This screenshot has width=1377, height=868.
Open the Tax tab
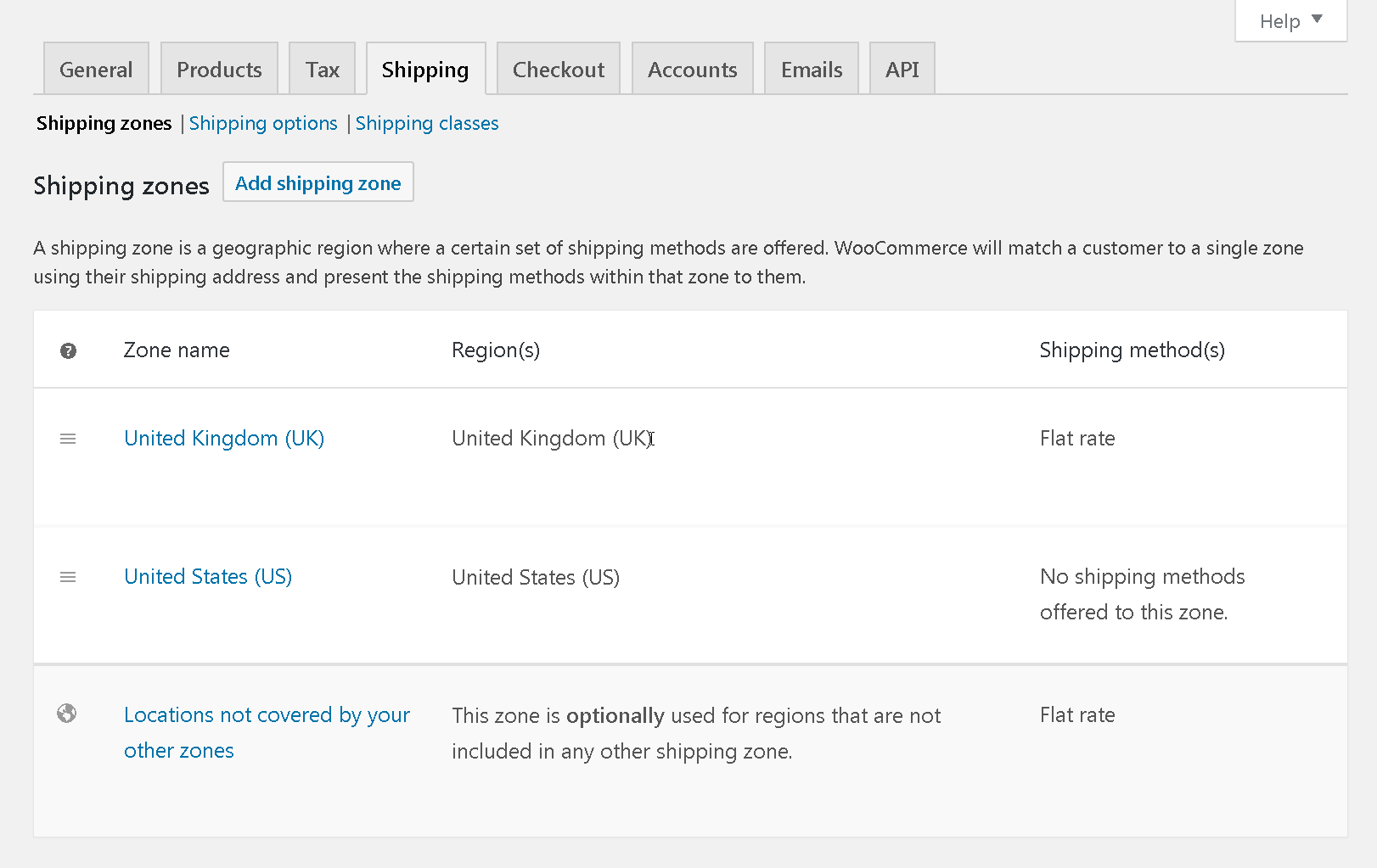pos(322,68)
